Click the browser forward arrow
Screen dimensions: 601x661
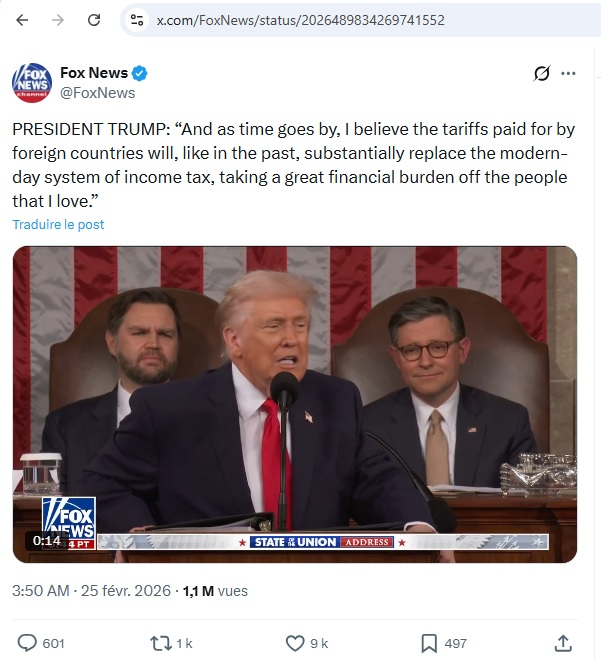coord(58,20)
